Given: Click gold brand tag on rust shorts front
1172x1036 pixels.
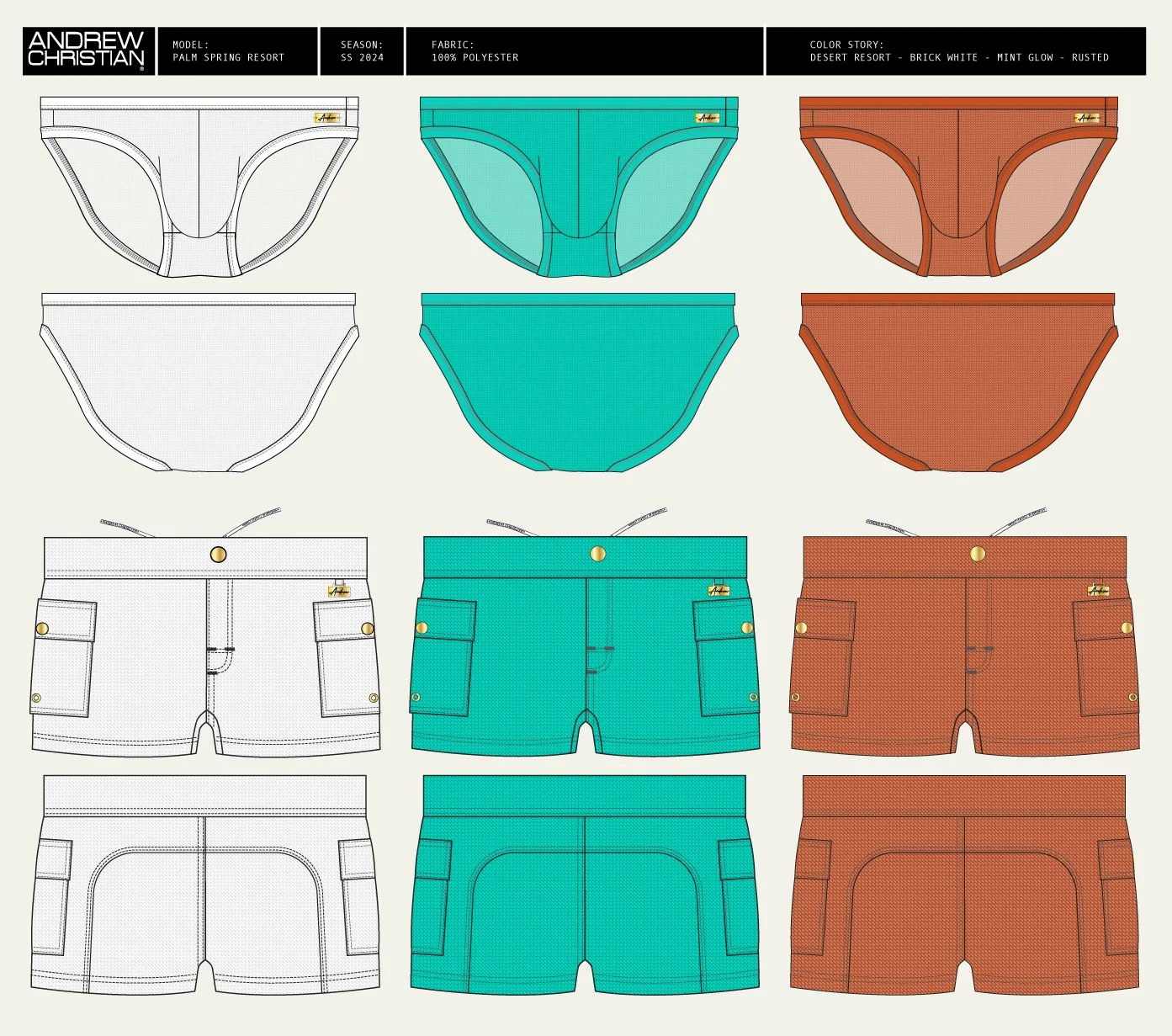Looking at the screenshot, I should click(x=1098, y=591).
